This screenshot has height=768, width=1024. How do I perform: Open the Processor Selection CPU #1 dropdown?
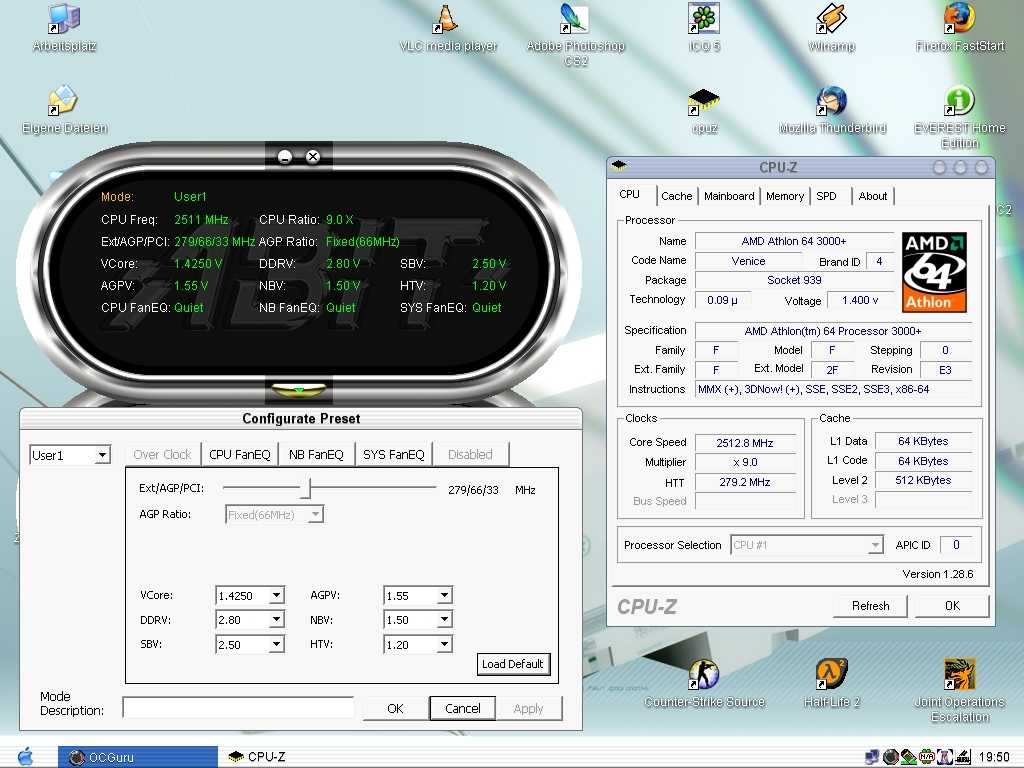[875, 545]
